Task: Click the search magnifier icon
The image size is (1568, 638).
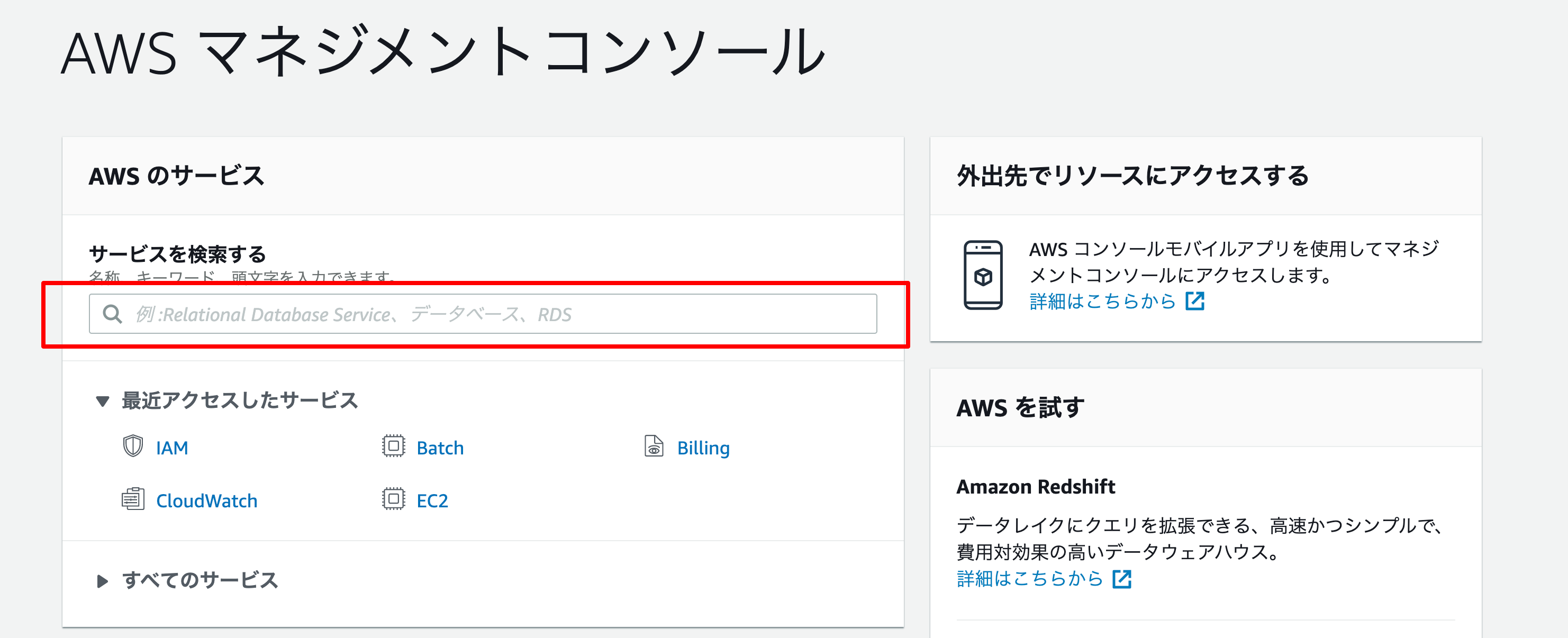Action: 112,314
